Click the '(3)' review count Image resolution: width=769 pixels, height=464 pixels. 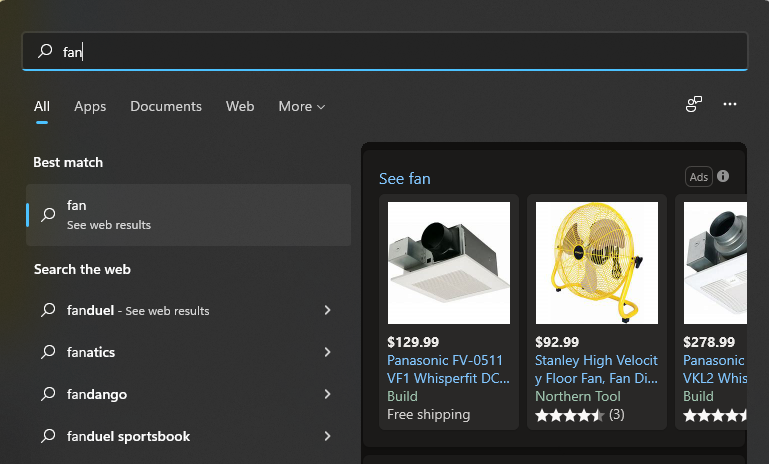click(616, 415)
